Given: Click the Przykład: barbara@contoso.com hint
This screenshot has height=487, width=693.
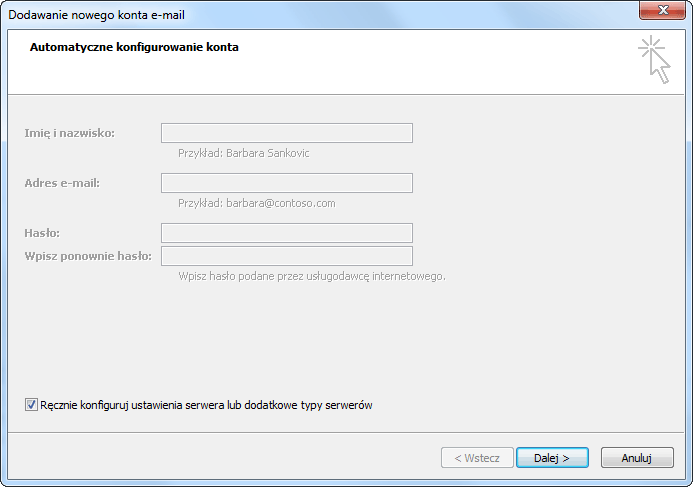Looking at the screenshot, I should [257, 203].
